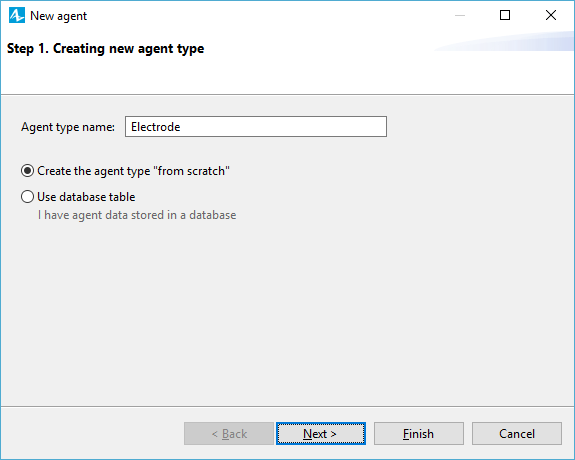The height and width of the screenshot is (460, 575).
Task: Maximize the New agent dialog window
Action: [x=505, y=15]
